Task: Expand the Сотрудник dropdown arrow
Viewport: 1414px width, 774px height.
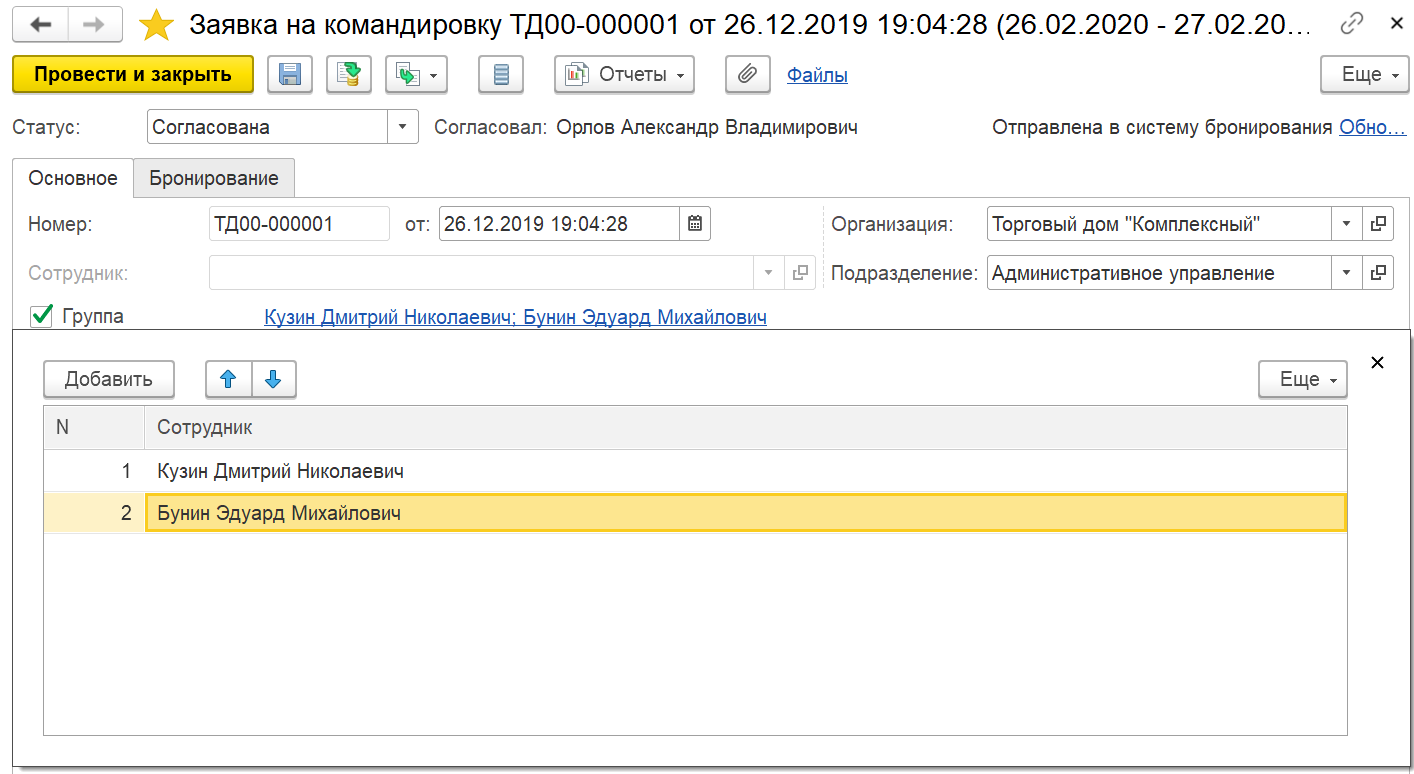Action: (769, 273)
